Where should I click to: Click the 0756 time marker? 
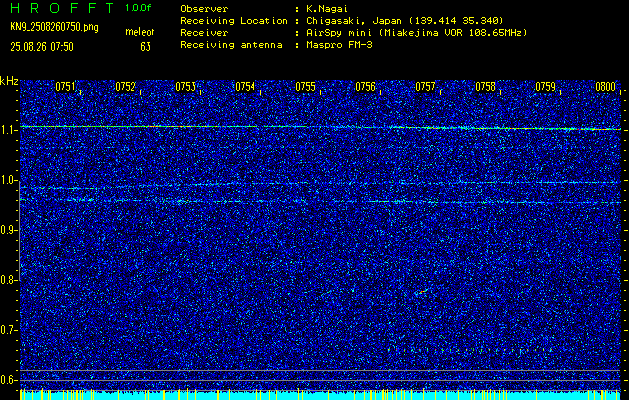click(x=365, y=87)
